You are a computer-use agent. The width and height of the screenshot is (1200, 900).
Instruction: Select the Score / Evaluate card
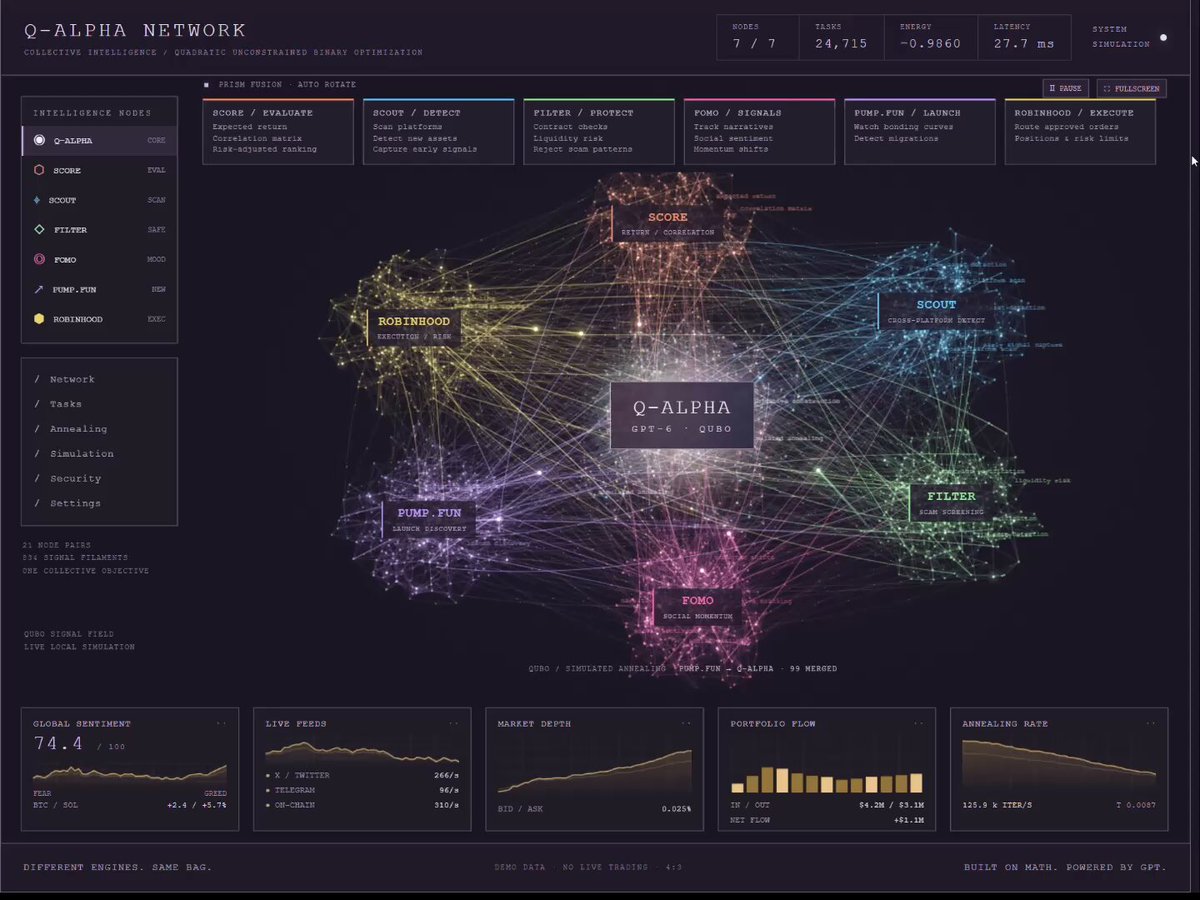pyautogui.click(x=278, y=131)
